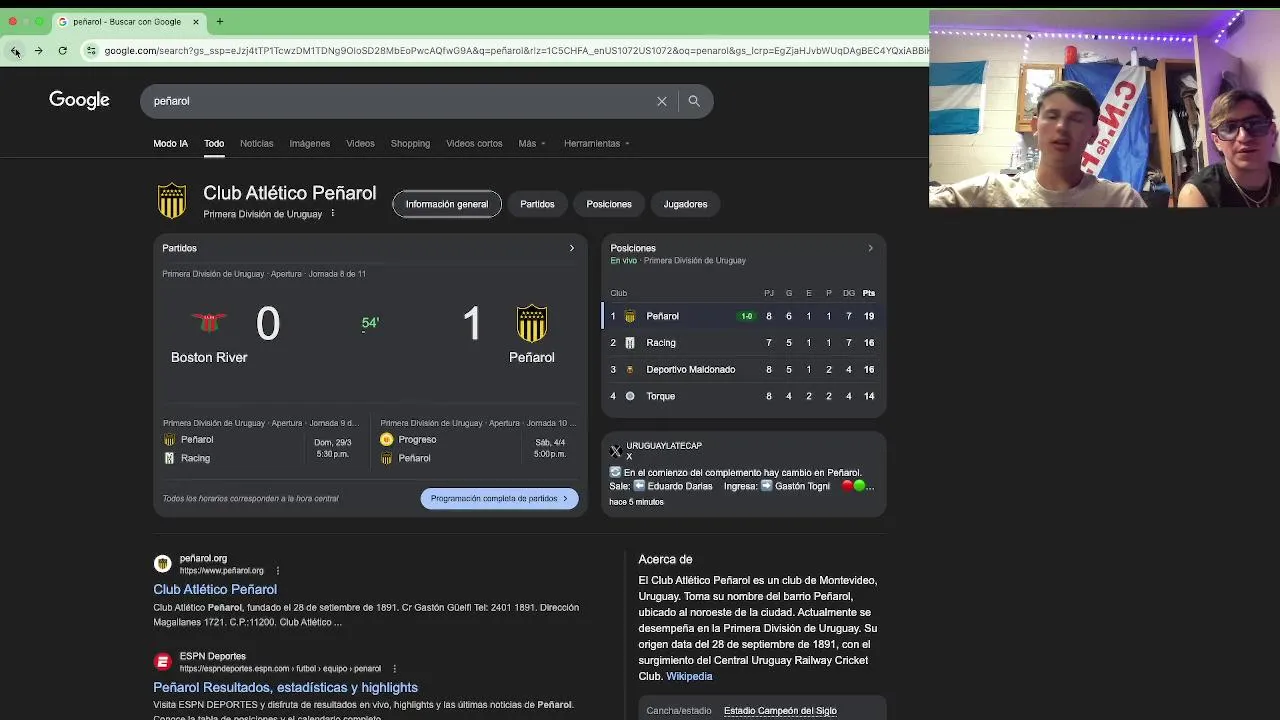Click the Torque crest in standings
This screenshot has width=1280, height=720.
pyautogui.click(x=630, y=396)
